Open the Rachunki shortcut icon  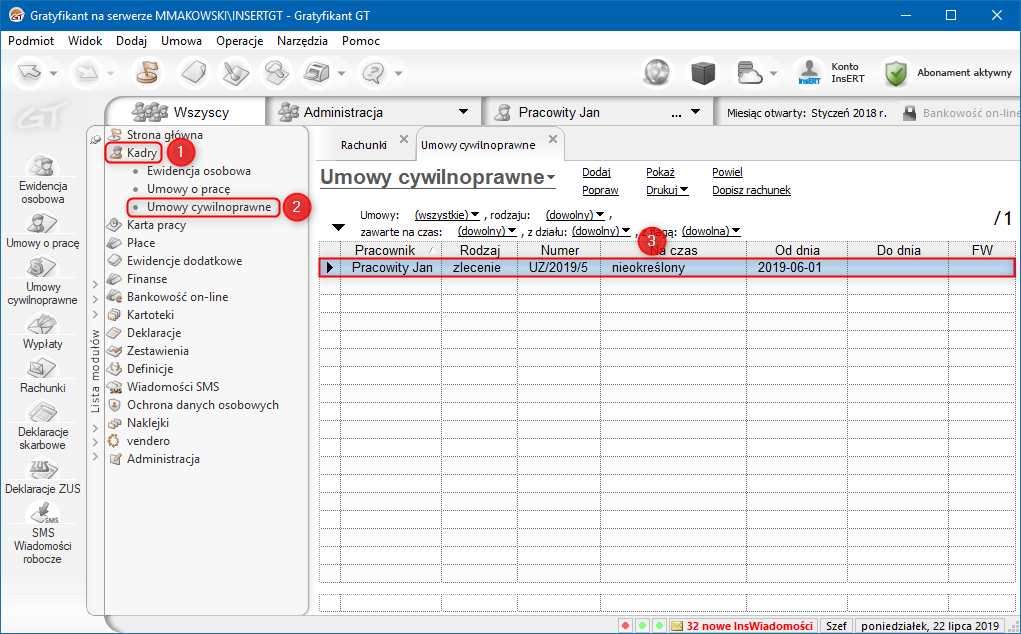[42, 369]
